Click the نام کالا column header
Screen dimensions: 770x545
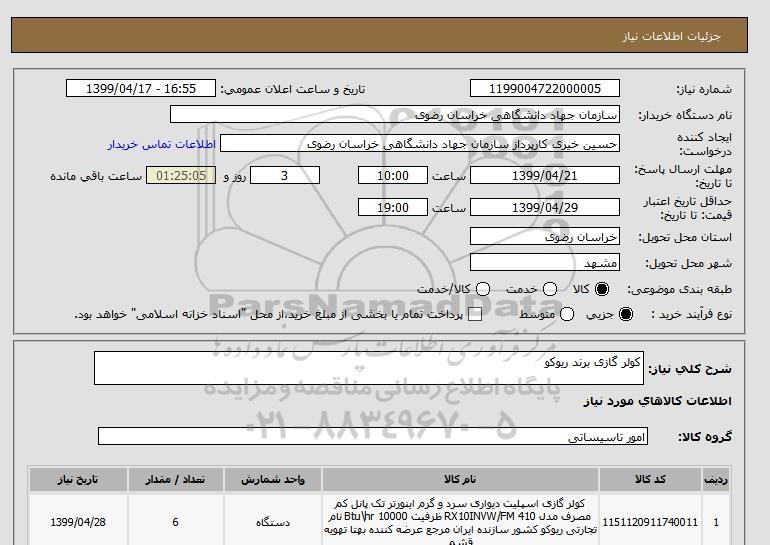tap(460, 479)
